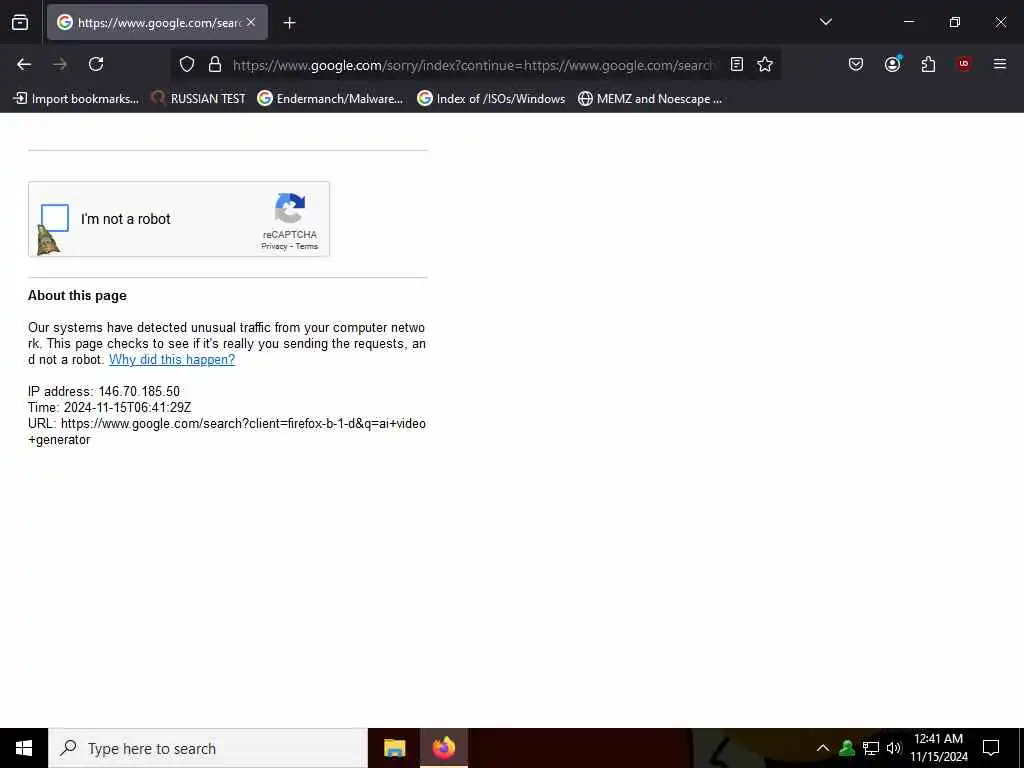Open Windows Start menu
Viewport: 1024px width, 768px height.
coord(24,748)
